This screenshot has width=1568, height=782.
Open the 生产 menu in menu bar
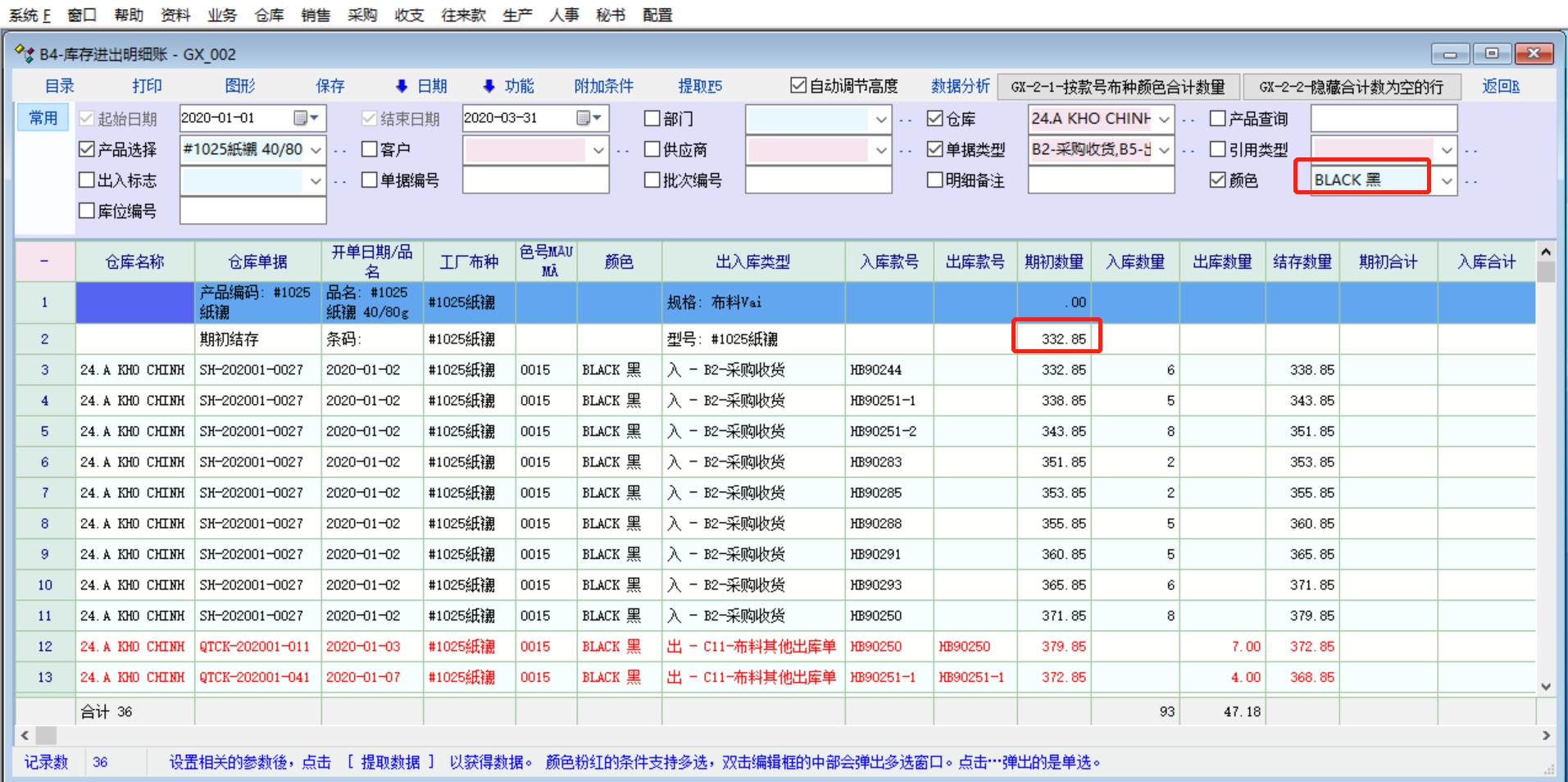517,15
